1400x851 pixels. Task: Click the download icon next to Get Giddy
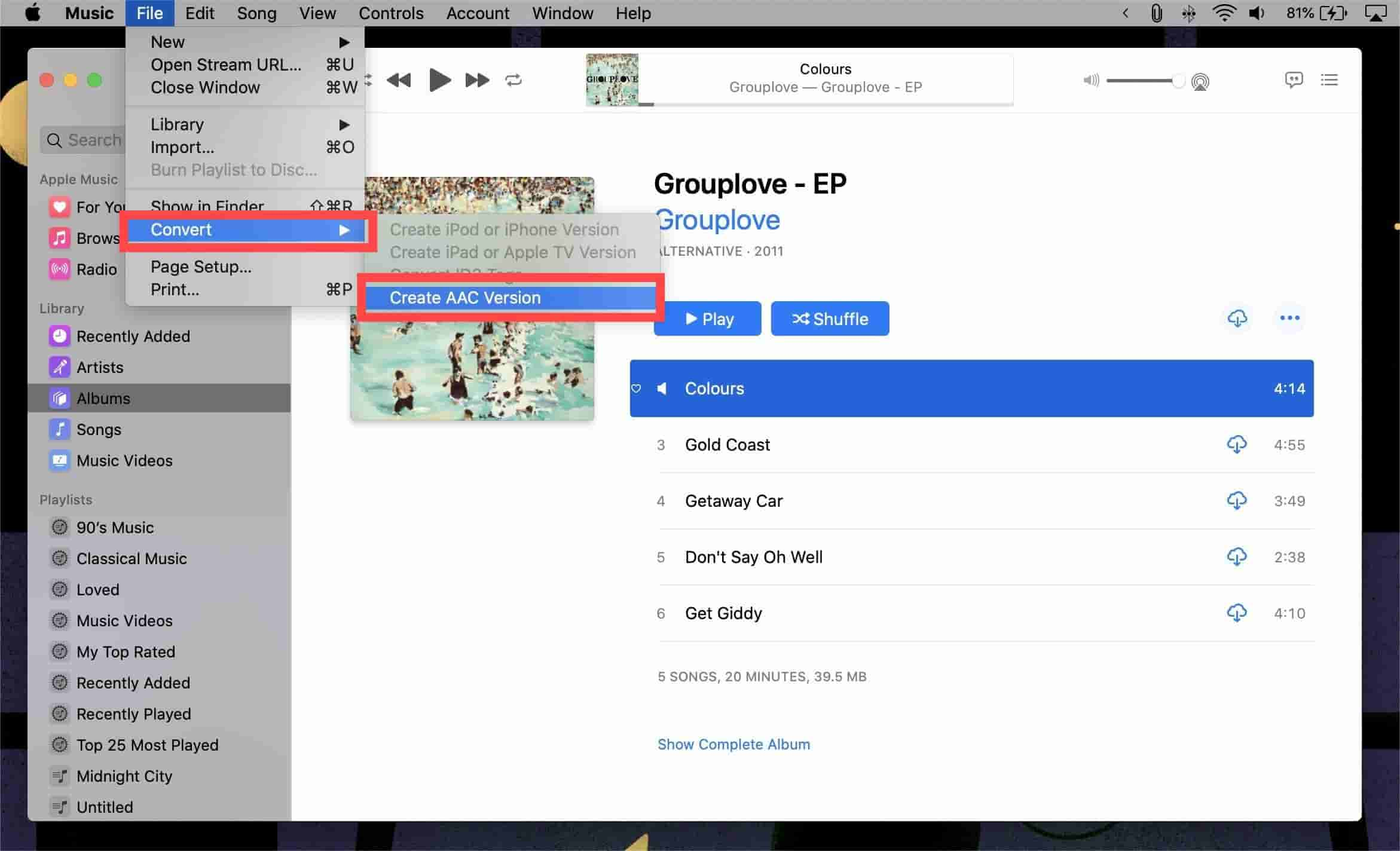[1237, 613]
